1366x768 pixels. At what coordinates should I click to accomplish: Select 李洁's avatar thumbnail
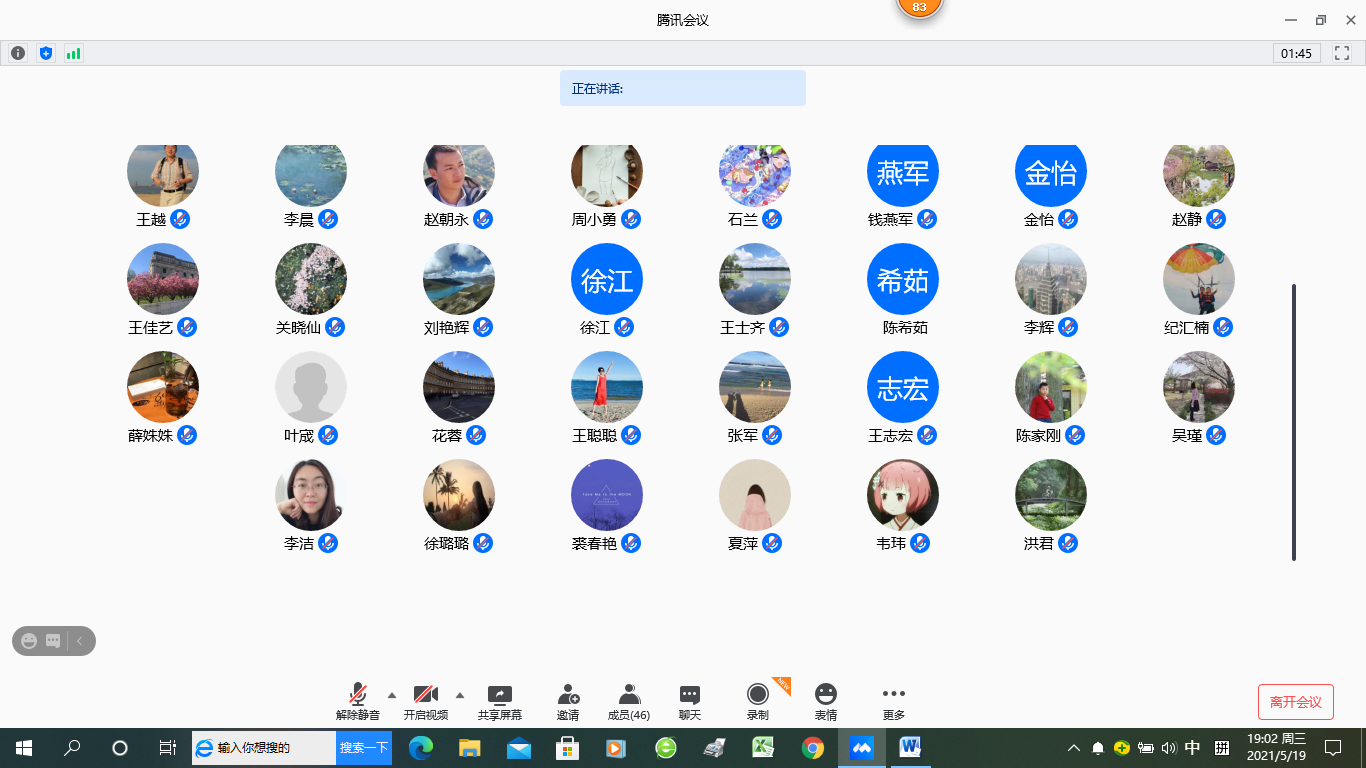click(311, 495)
